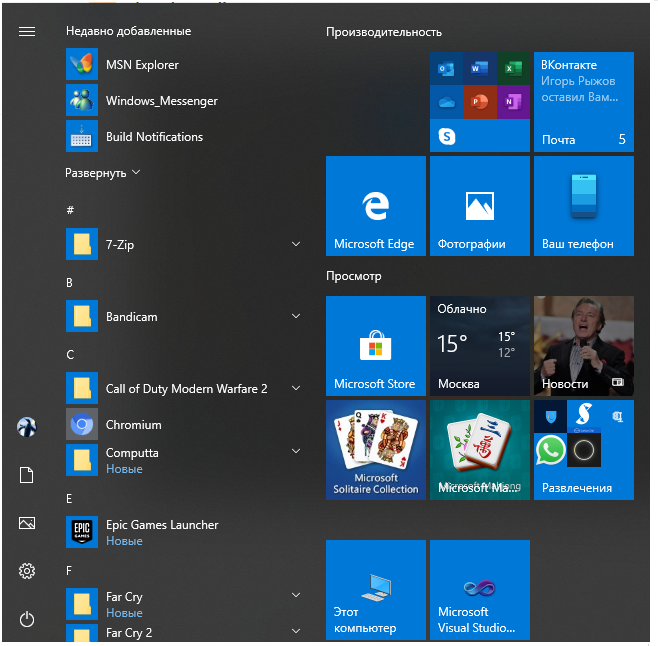Open the user account avatar

[x=27, y=427]
